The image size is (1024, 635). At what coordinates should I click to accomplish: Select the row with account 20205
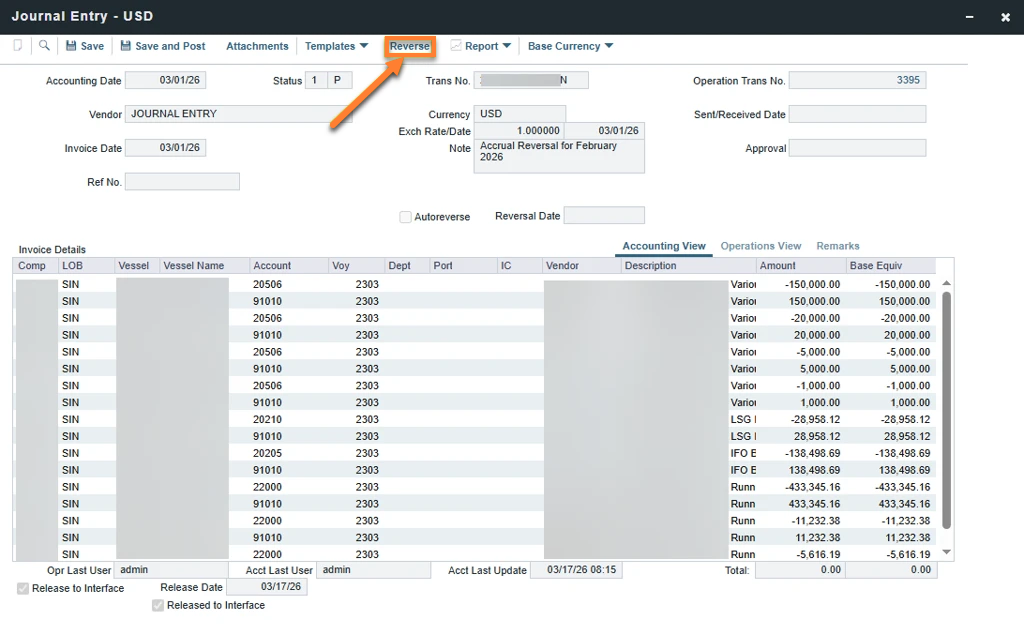[474, 453]
